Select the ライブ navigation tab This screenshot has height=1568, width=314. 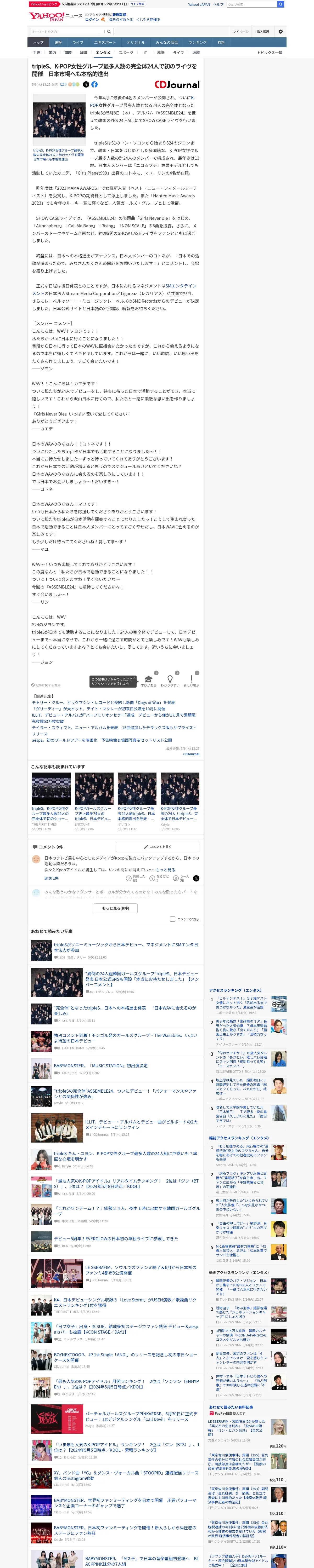78,43
